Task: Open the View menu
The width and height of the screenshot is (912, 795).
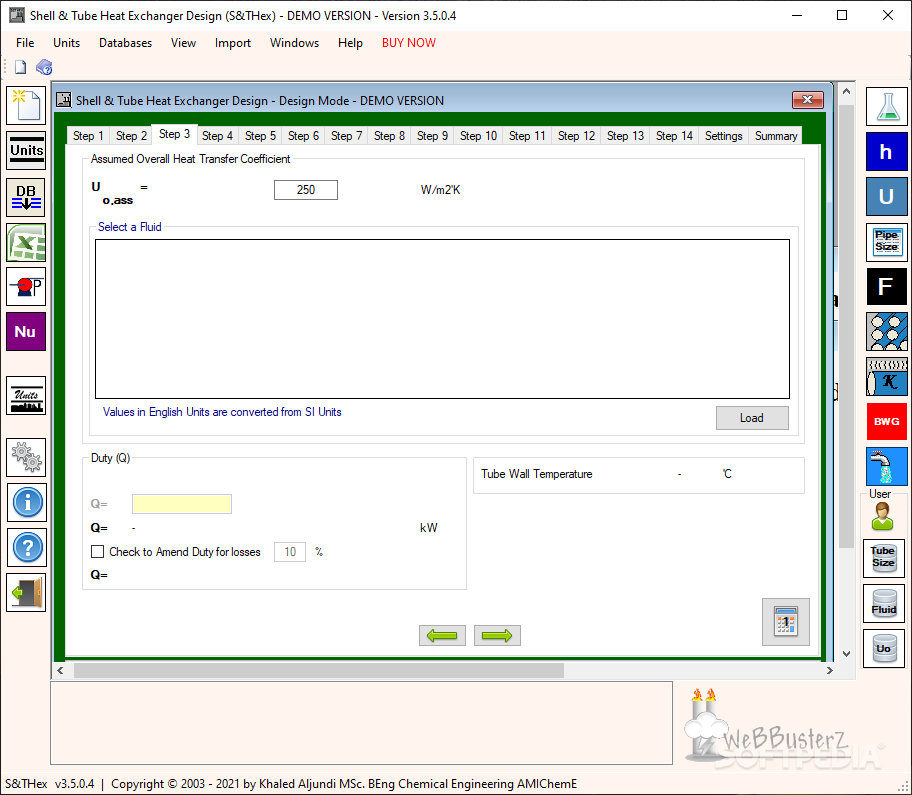Action: [183, 42]
